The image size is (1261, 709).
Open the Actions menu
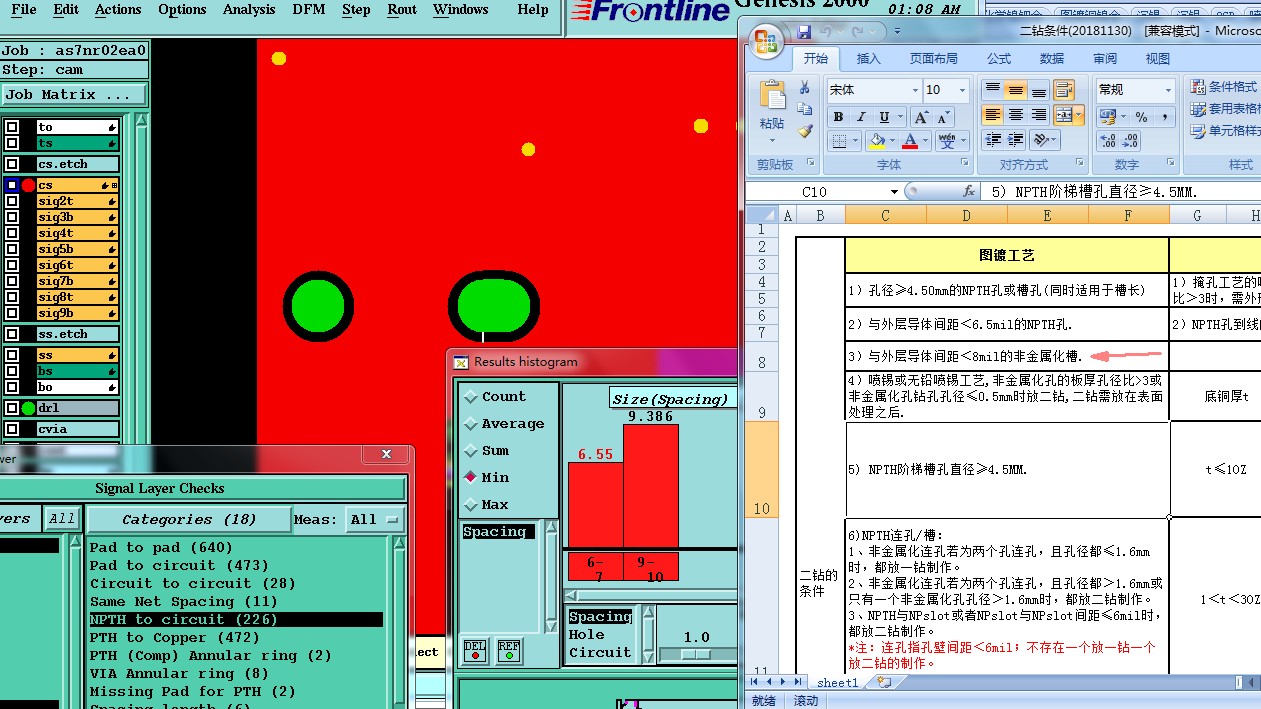point(118,10)
